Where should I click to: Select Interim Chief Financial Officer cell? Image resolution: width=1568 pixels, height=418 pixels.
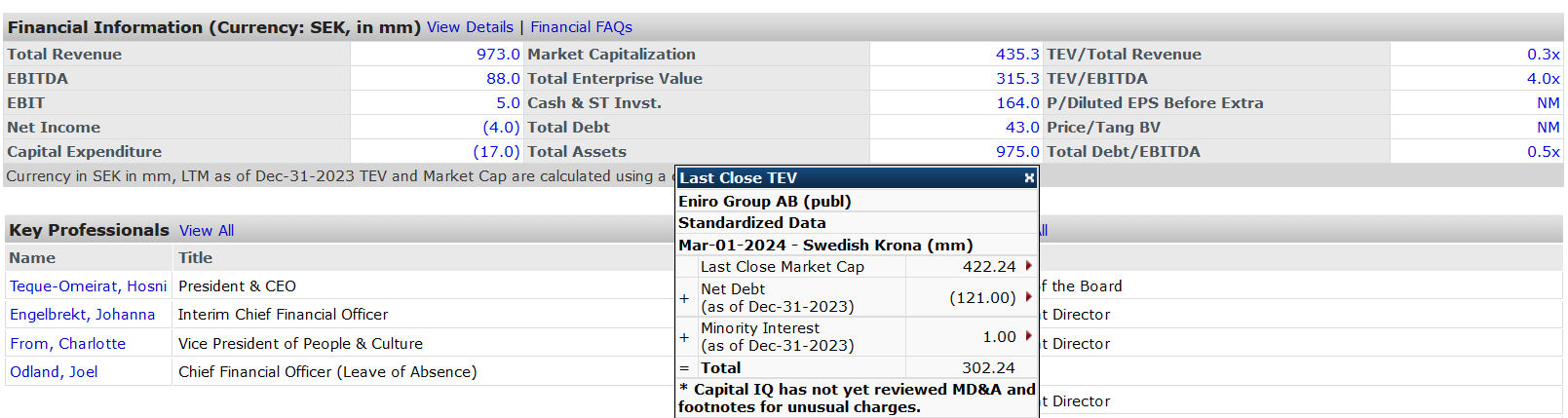283,315
